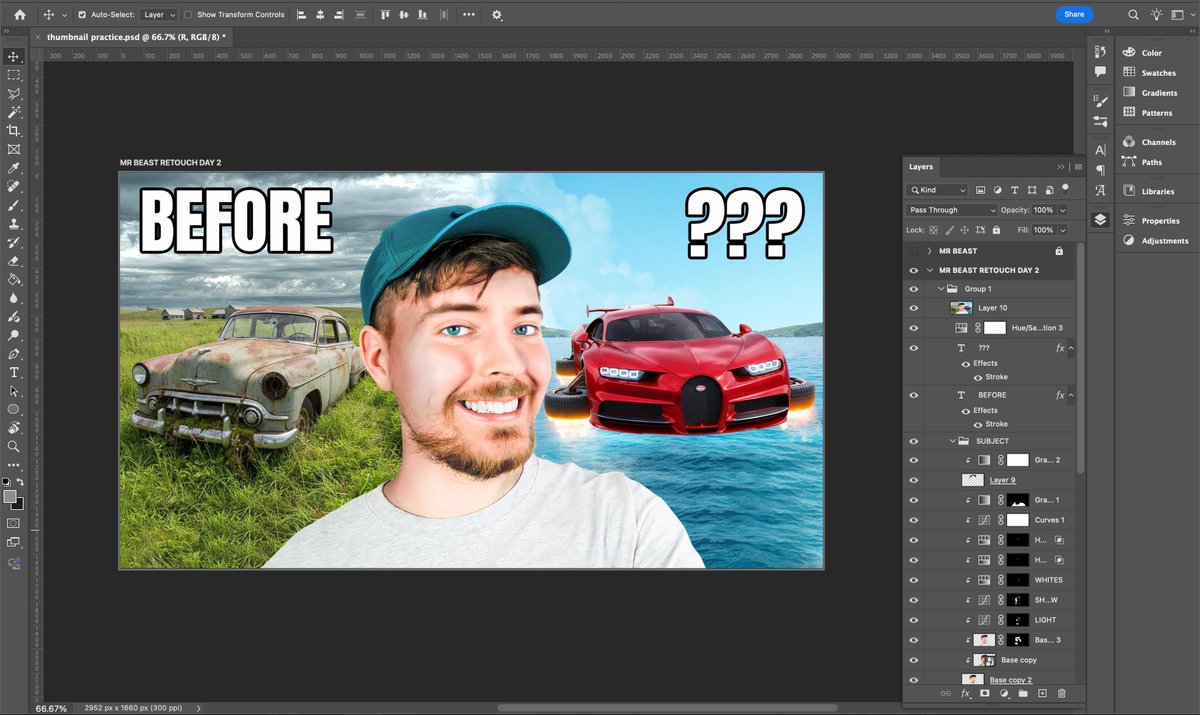Select the Path Selection tool
Screen dimensions: 1200x715
click(x=14, y=391)
